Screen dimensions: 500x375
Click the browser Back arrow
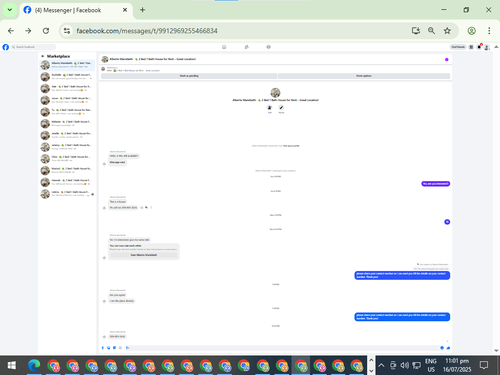coord(11,31)
